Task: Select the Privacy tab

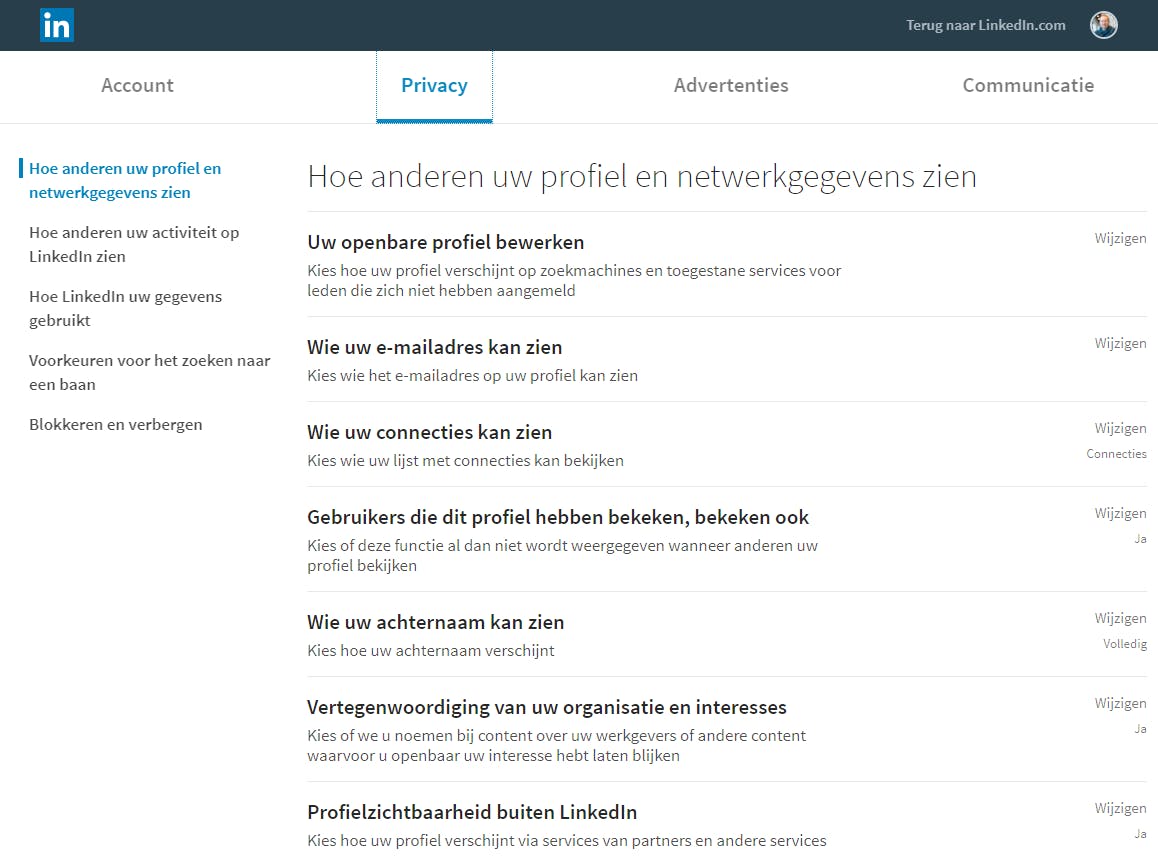Action: pos(434,85)
